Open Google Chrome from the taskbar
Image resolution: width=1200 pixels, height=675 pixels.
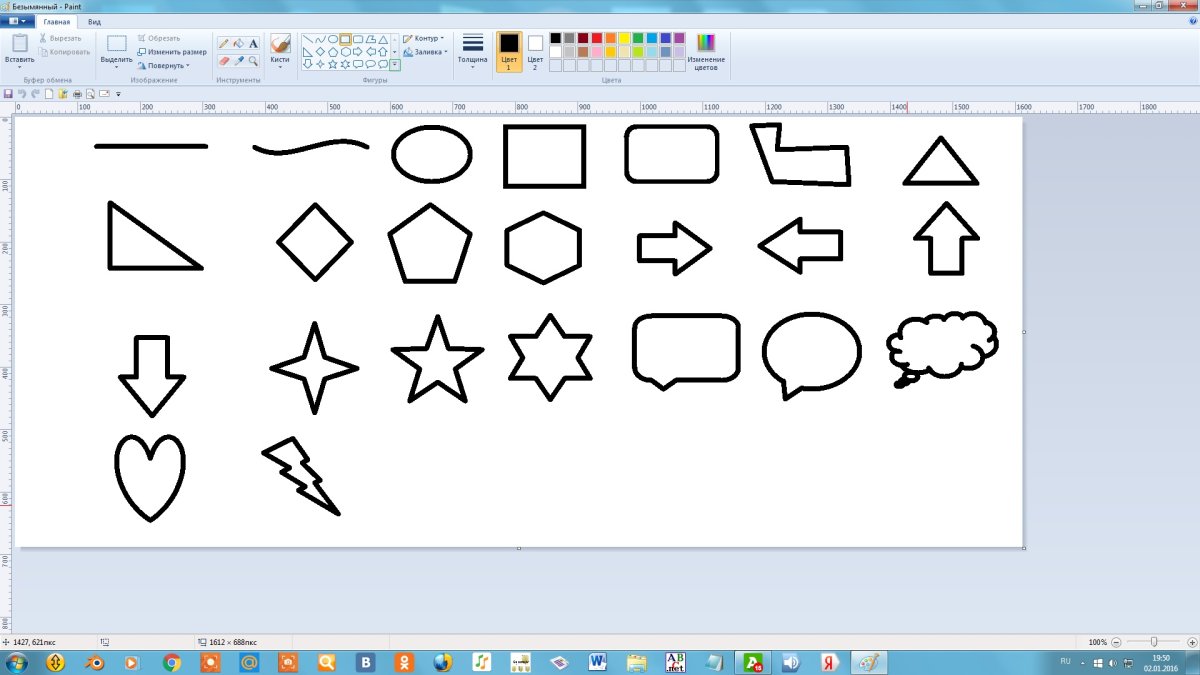click(172, 662)
